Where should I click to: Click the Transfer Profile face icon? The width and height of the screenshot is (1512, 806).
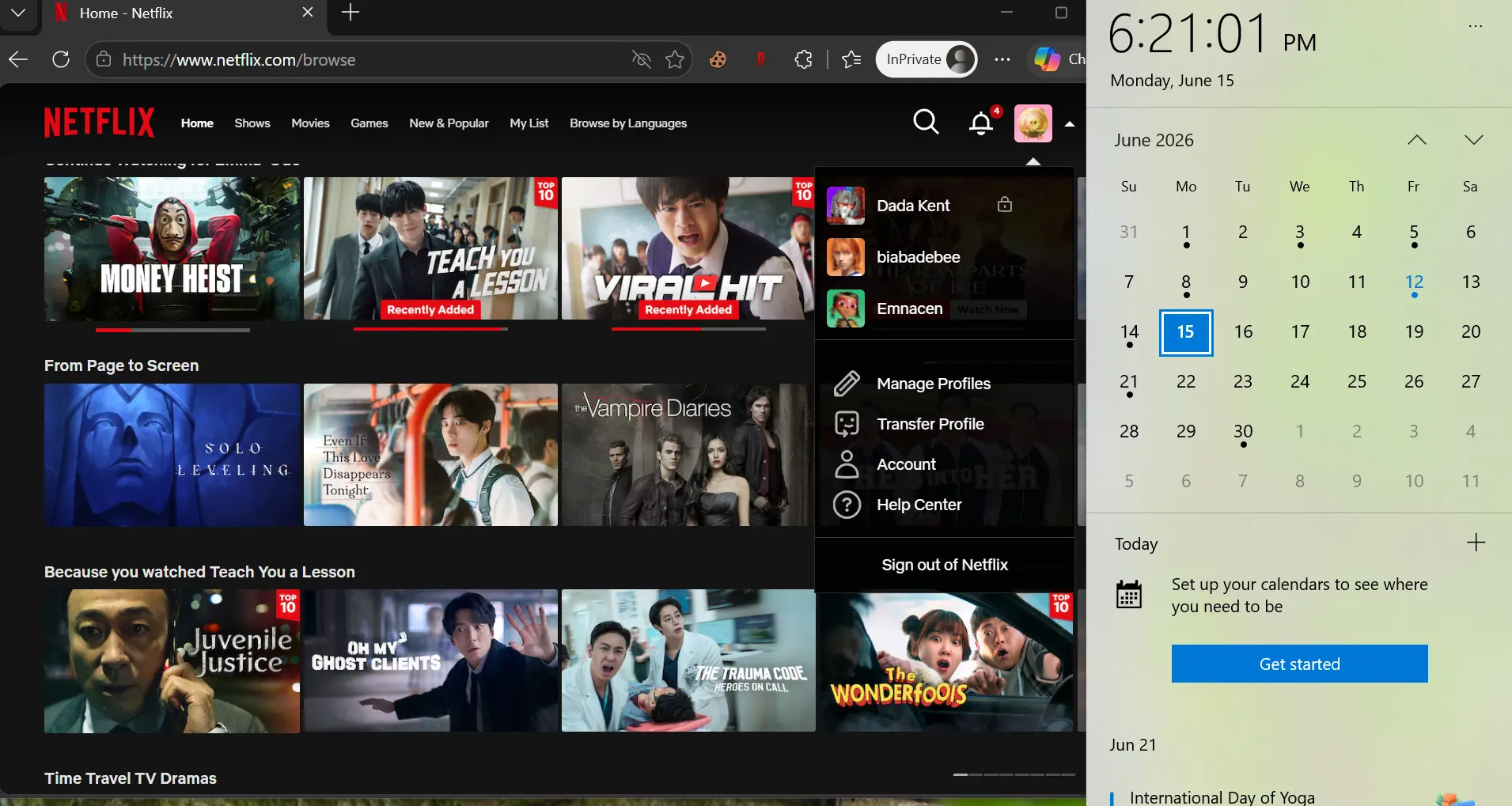point(847,424)
